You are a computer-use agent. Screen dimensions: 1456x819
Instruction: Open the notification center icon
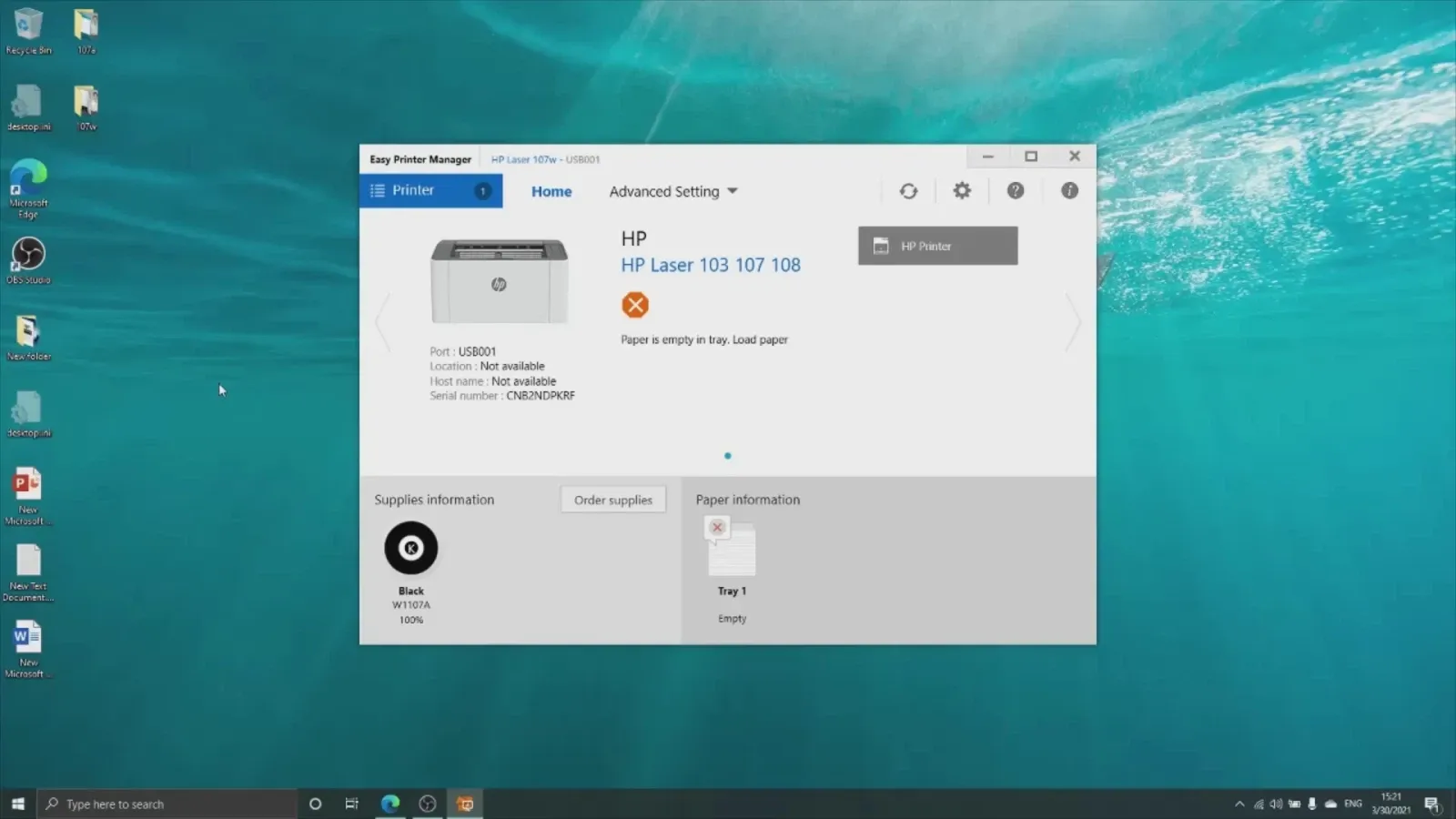[1431, 804]
